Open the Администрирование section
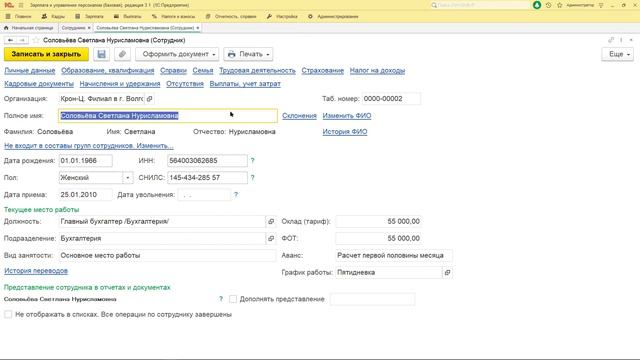640x360 pixels. (x=333, y=16)
